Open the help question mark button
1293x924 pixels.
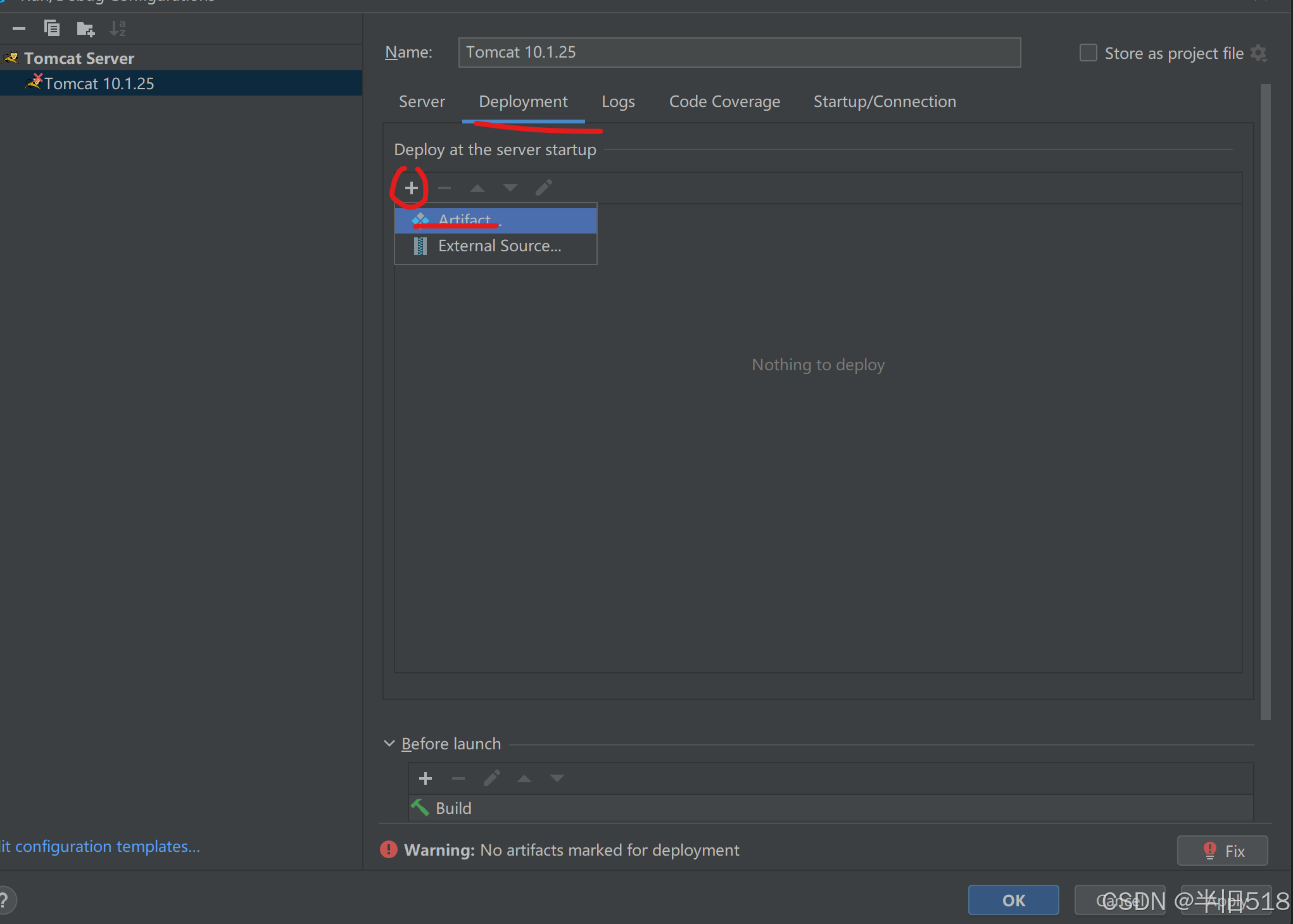(5, 900)
